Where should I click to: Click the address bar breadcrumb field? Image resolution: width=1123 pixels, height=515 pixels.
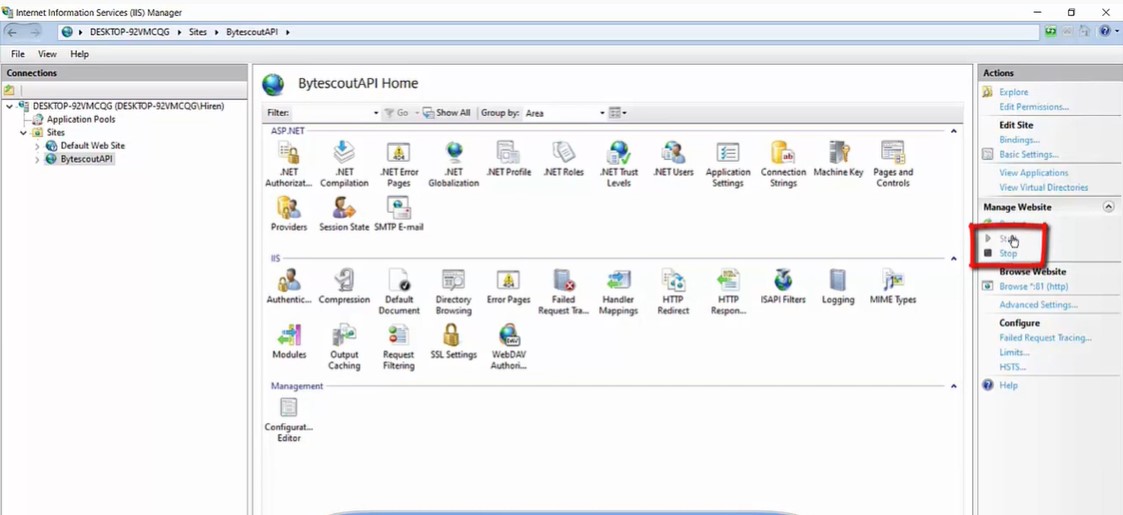pyautogui.click(x=549, y=32)
